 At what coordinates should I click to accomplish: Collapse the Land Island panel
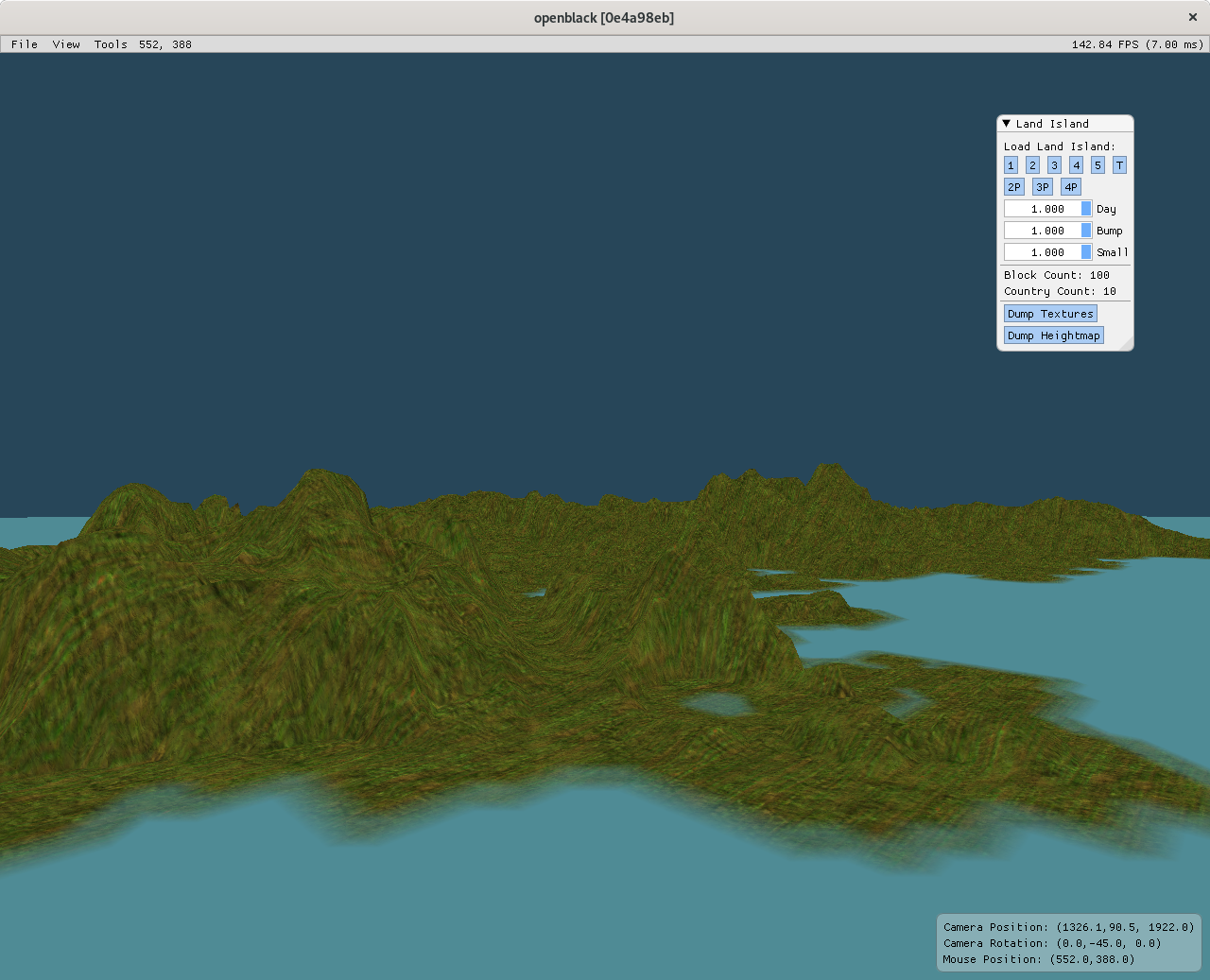(1005, 123)
